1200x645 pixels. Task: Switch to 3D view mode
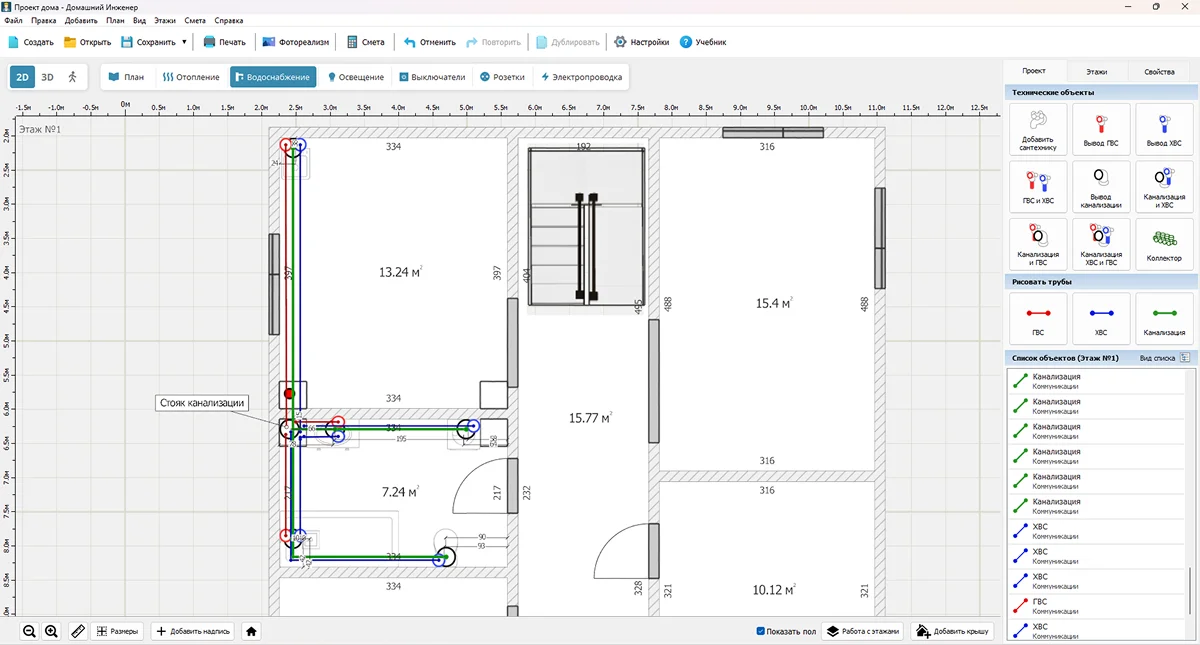47,77
